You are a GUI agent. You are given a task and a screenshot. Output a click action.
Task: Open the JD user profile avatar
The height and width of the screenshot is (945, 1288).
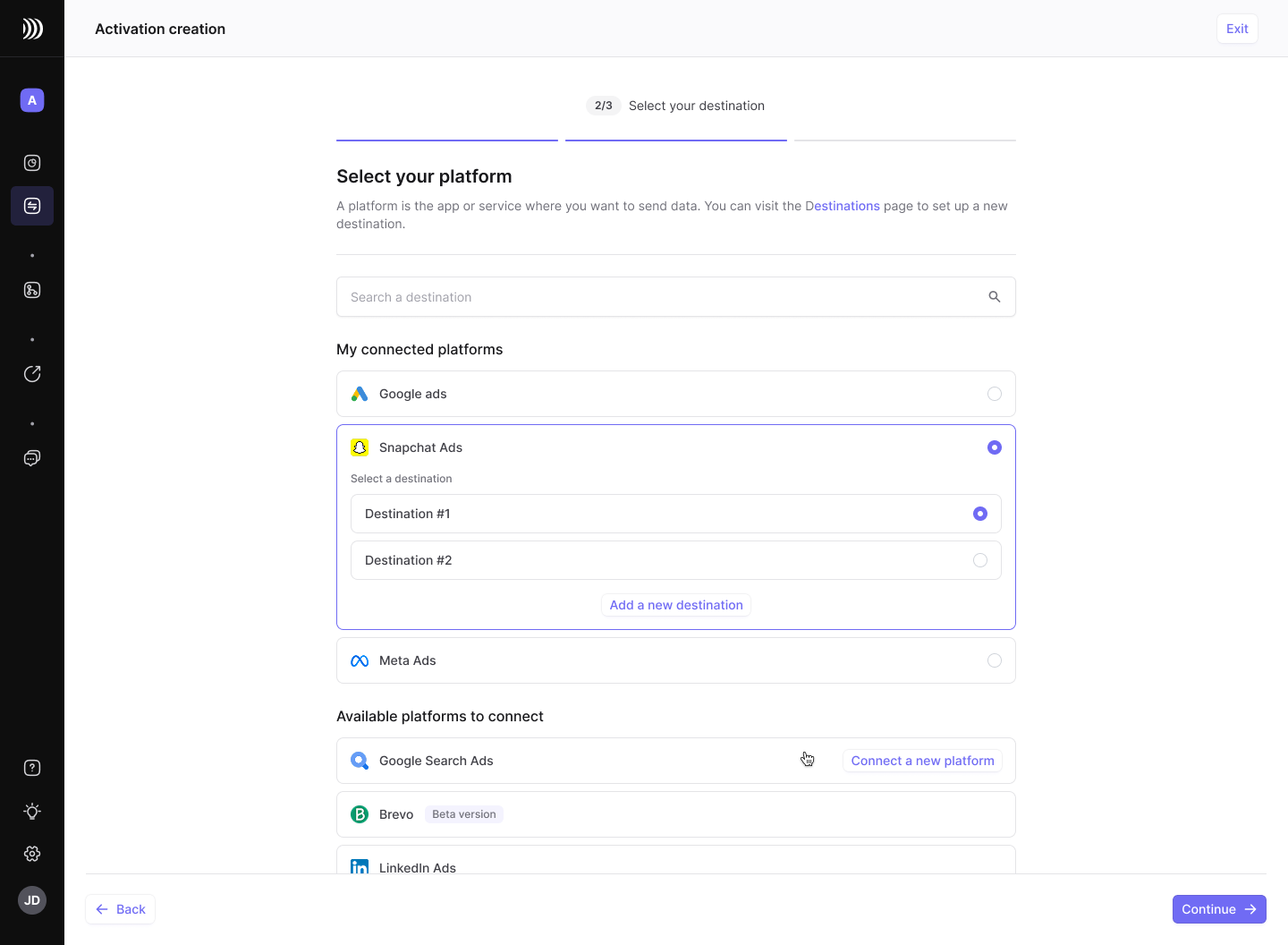[x=32, y=900]
